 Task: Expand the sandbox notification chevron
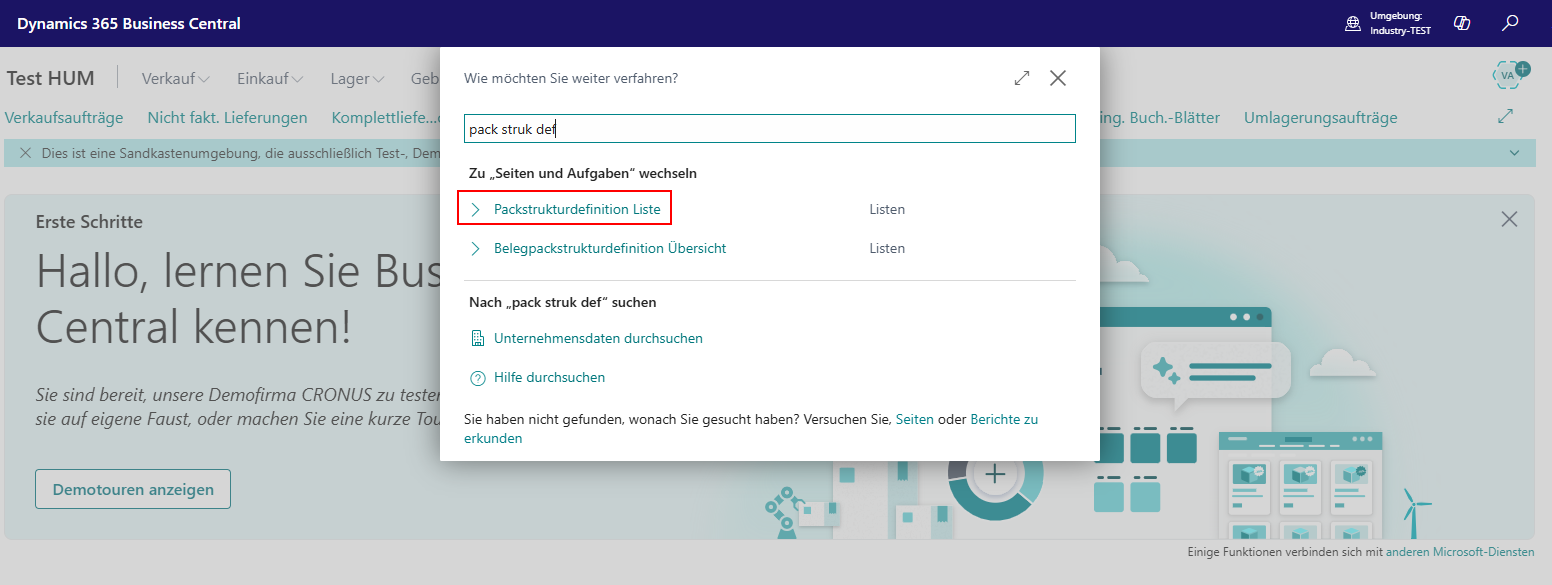tap(1515, 153)
